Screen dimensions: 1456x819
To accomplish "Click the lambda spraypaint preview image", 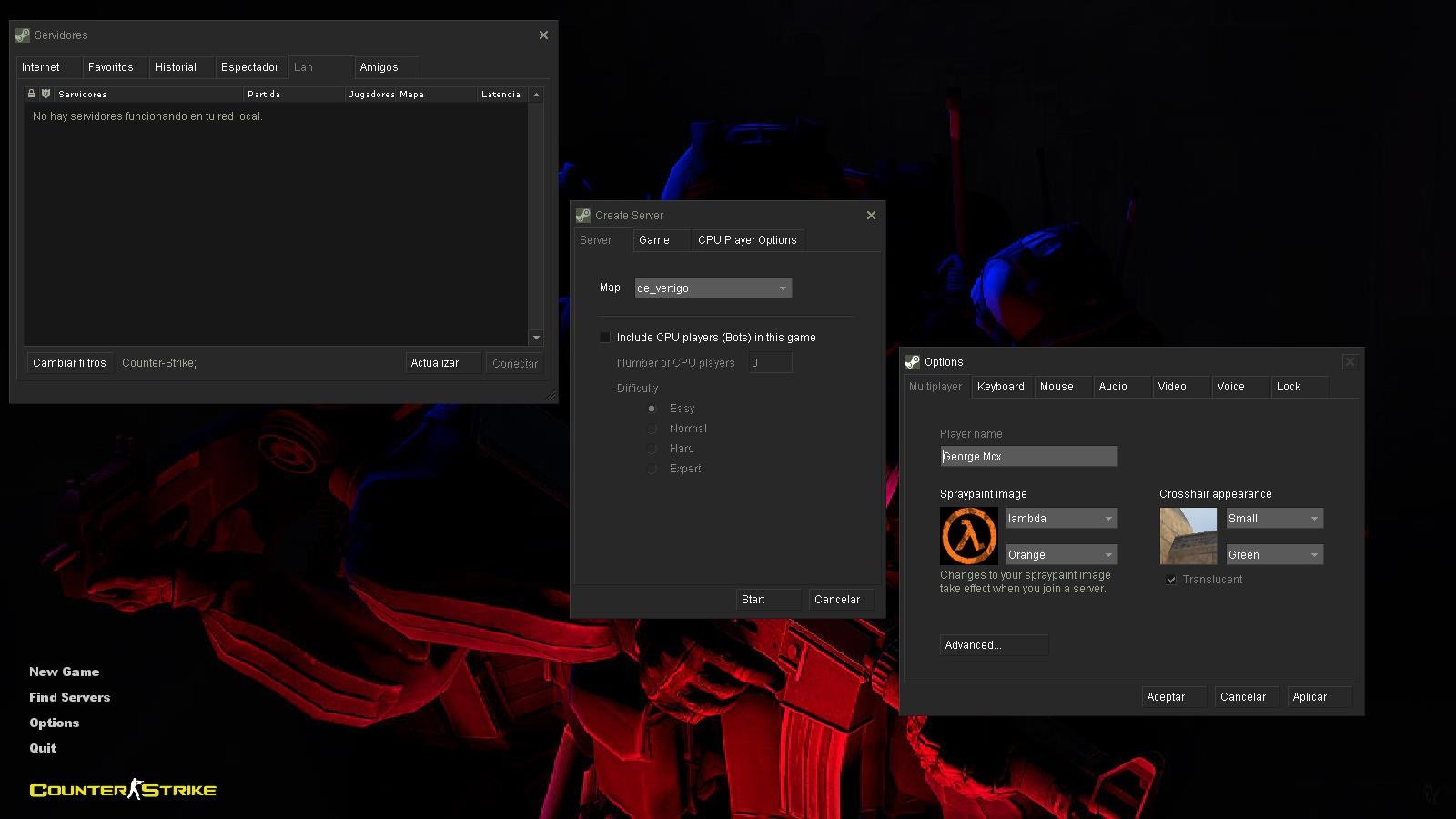I will 968,536.
